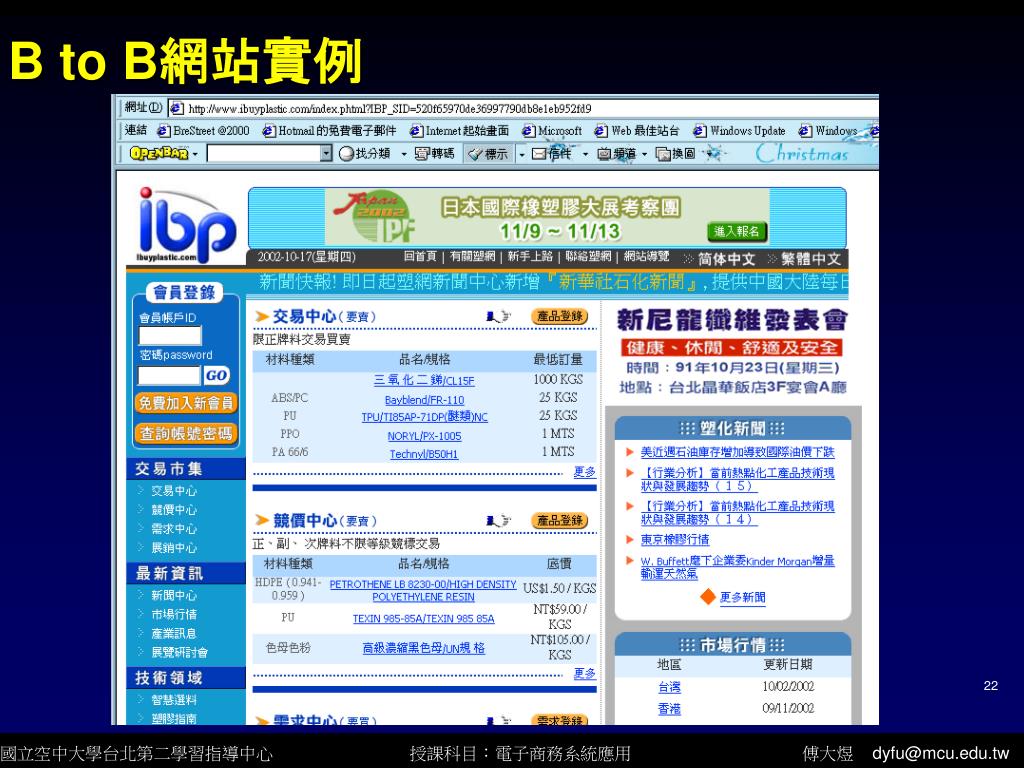Open 智慧選料 in sidebar
This screenshot has width=1024, height=768.
coord(174,700)
